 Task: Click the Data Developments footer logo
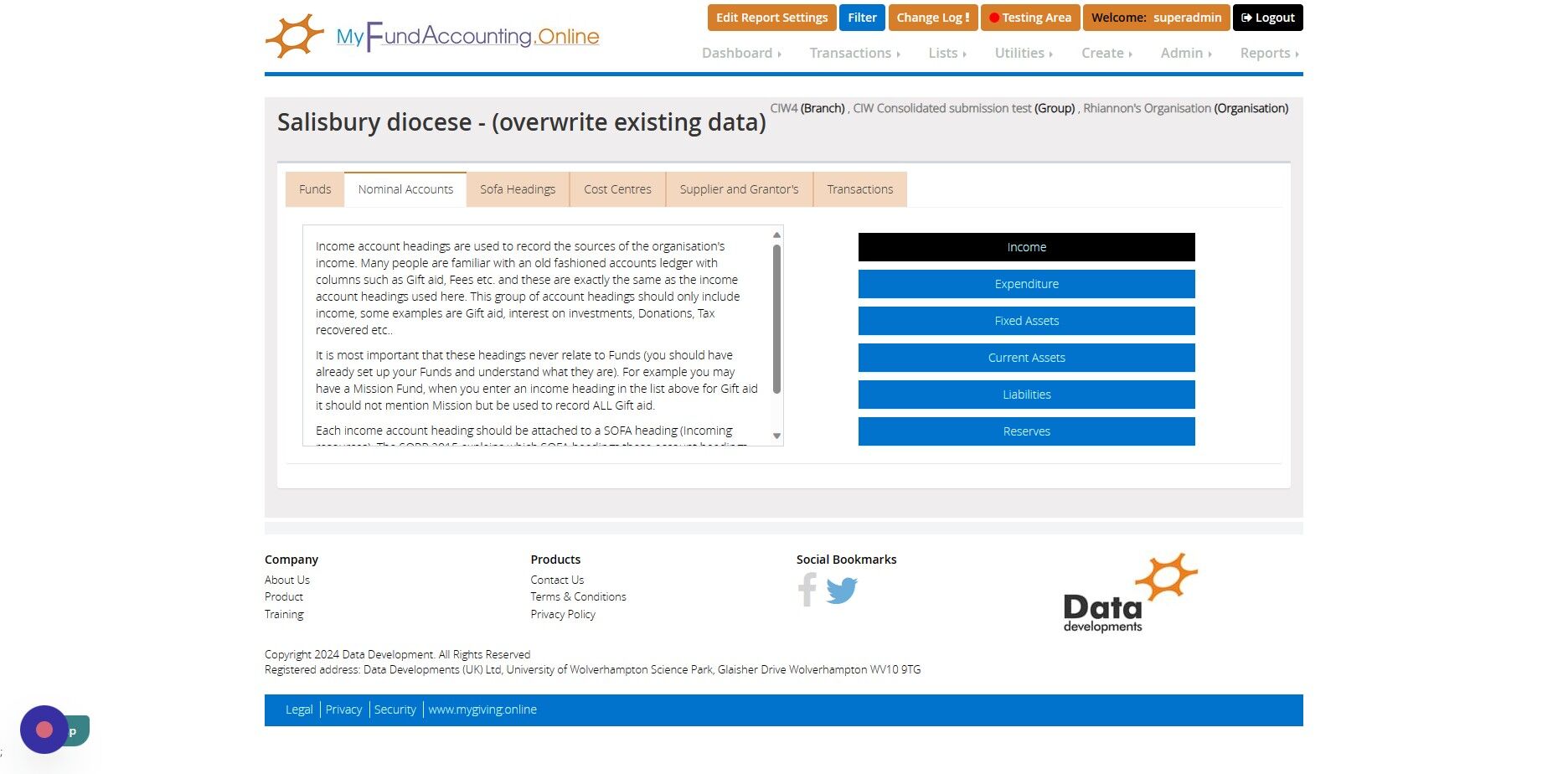1130,592
